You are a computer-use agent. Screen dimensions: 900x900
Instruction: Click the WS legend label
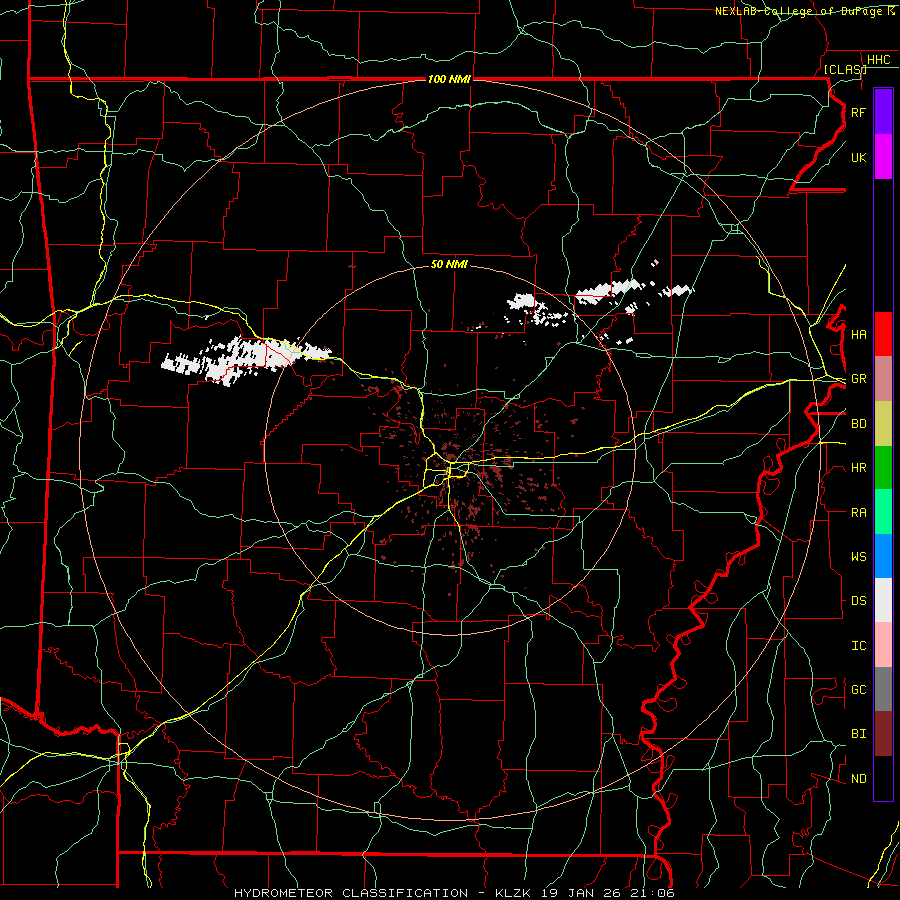[x=858, y=557]
